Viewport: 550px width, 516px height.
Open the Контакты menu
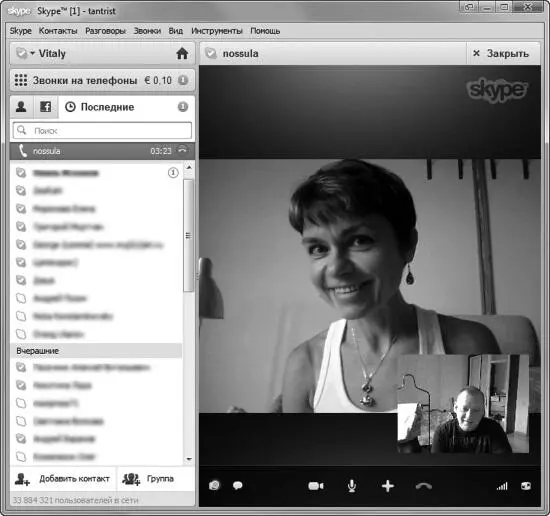tap(58, 31)
